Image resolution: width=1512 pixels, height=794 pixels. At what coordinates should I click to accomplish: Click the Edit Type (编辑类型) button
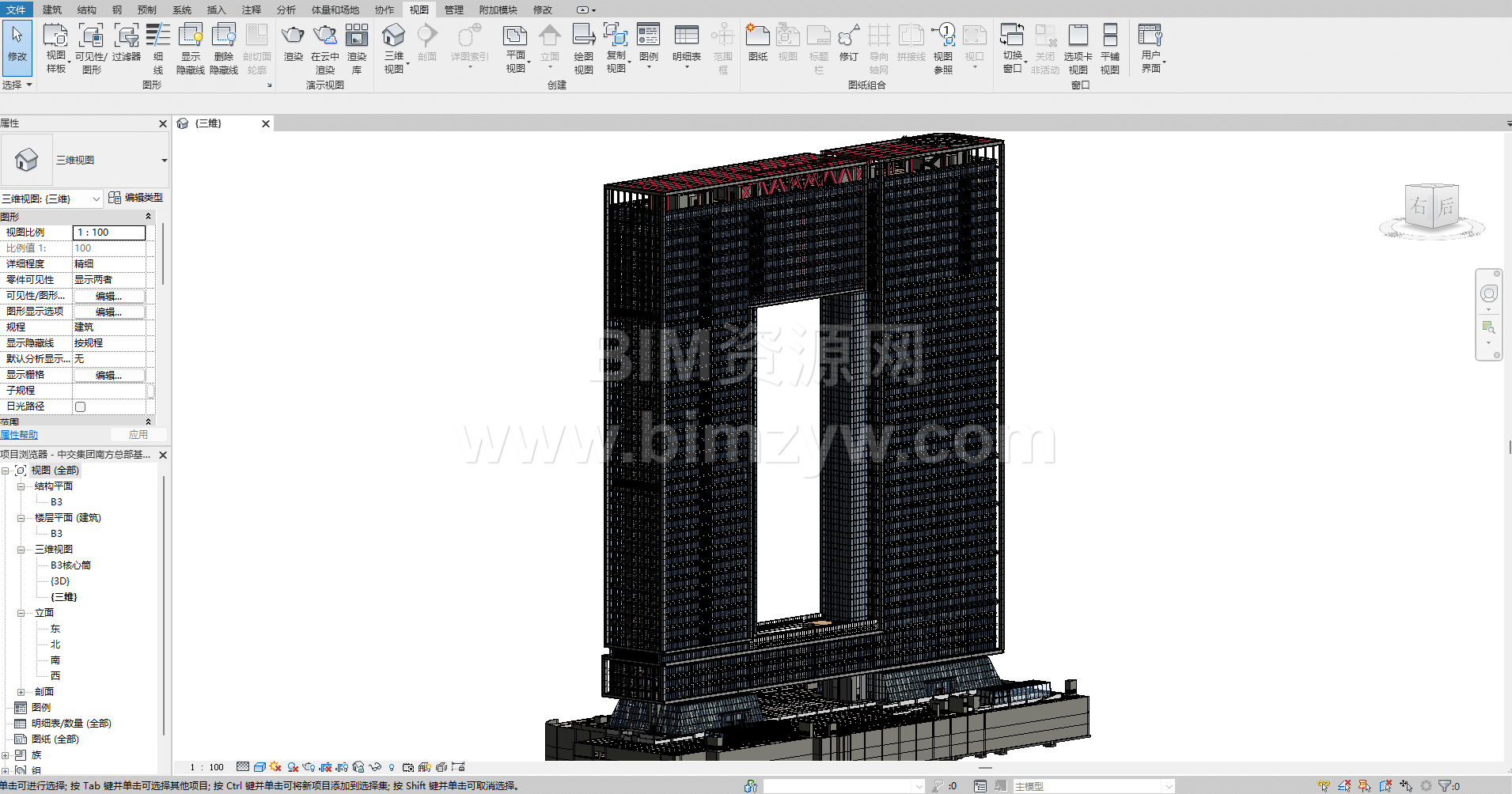[x=136, y=198]
